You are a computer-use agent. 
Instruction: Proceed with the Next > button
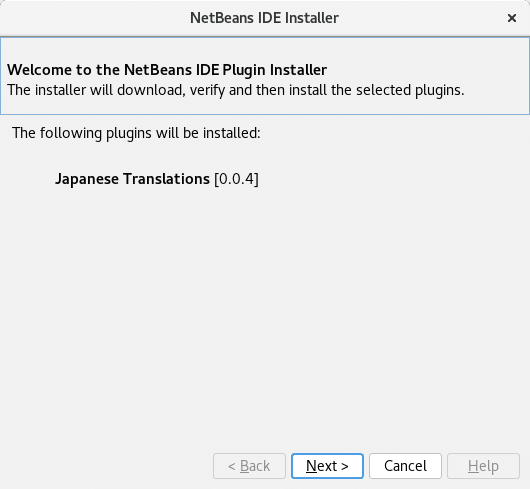click(327, 466)
